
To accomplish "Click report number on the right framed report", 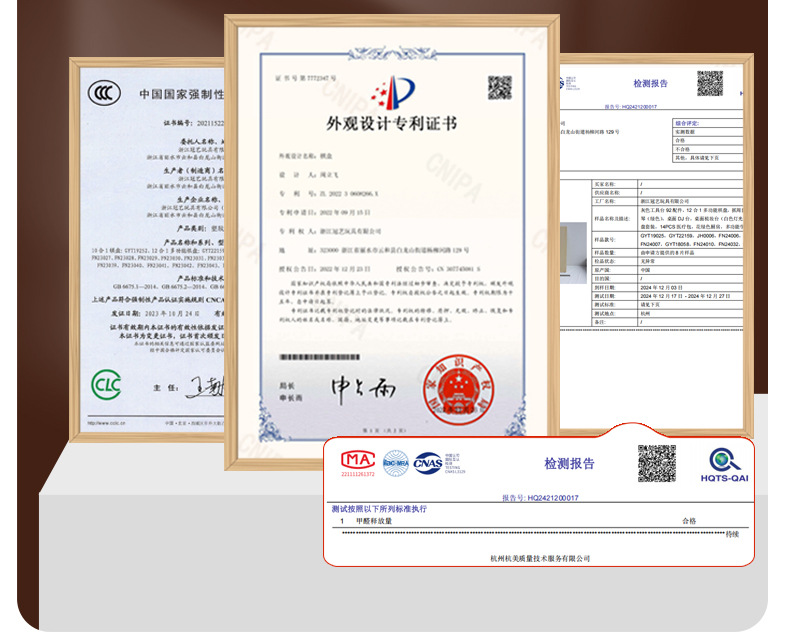I will (x=630, y=107).
